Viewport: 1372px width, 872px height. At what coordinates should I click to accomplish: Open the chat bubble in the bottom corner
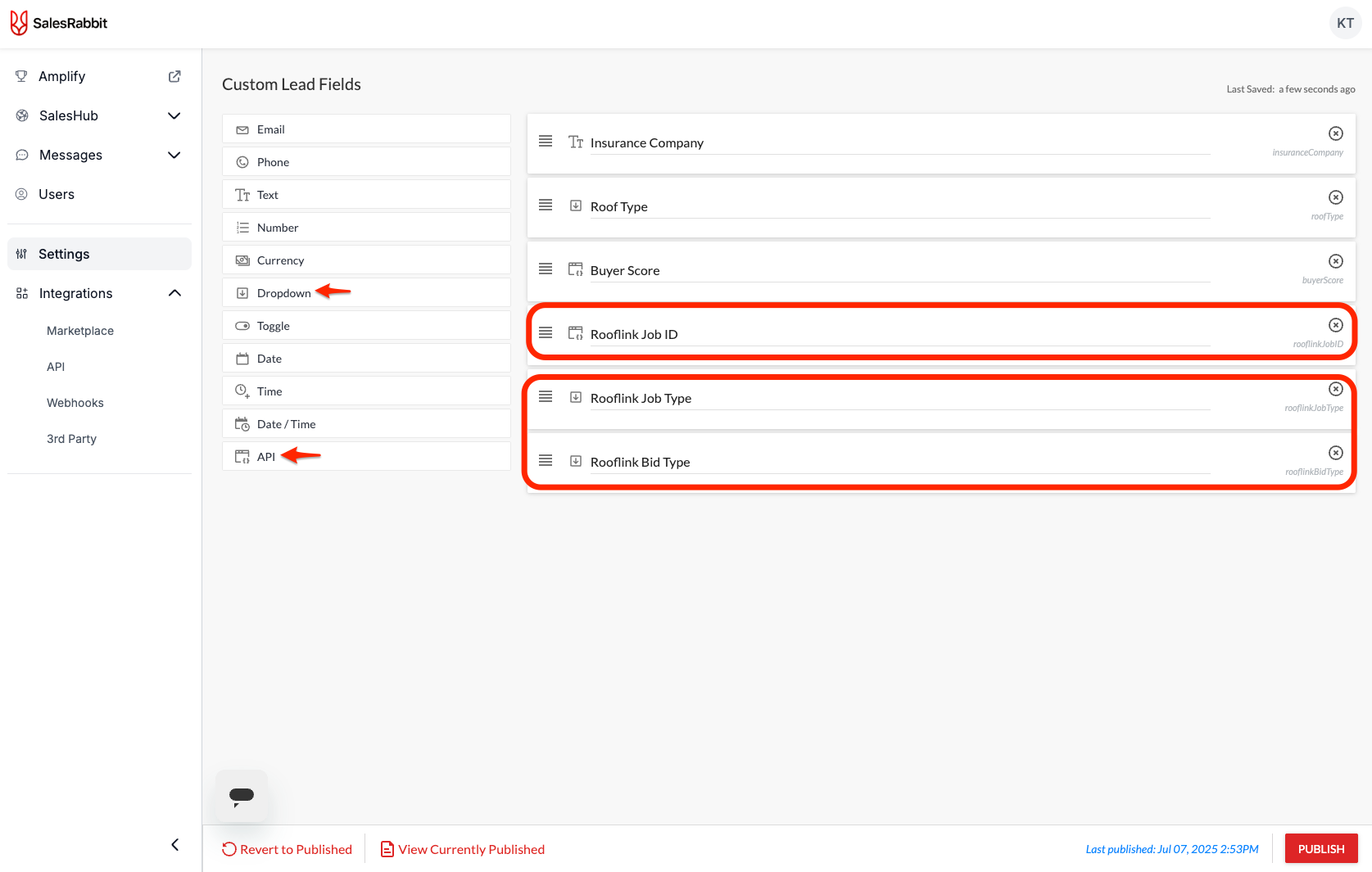point(241,795)
